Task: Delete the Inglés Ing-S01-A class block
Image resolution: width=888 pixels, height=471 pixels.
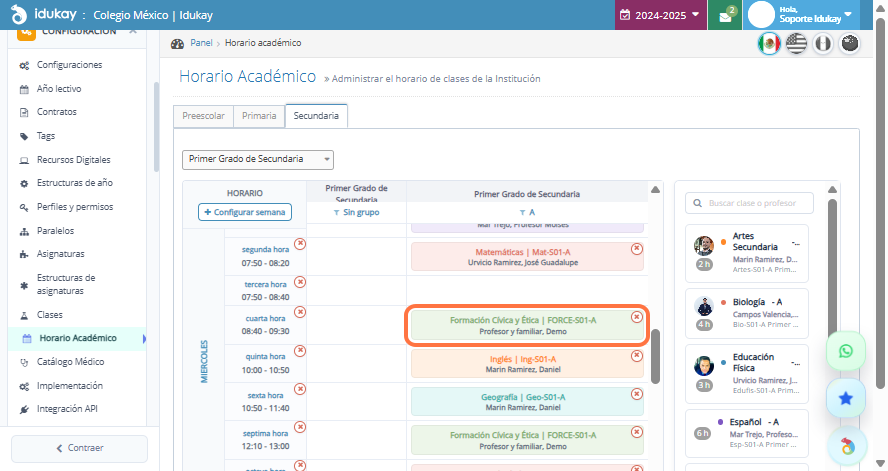Action: coord(637,356)
